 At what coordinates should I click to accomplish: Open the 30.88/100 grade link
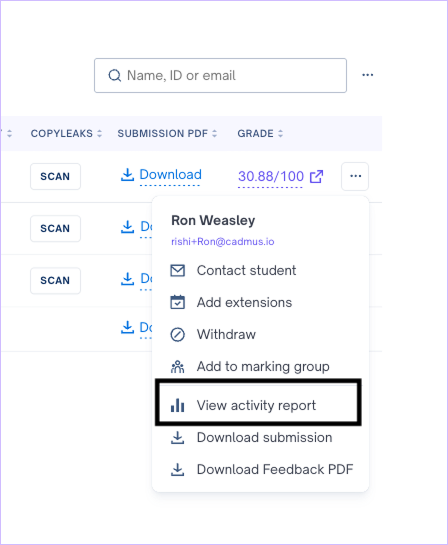coord(271,177)
